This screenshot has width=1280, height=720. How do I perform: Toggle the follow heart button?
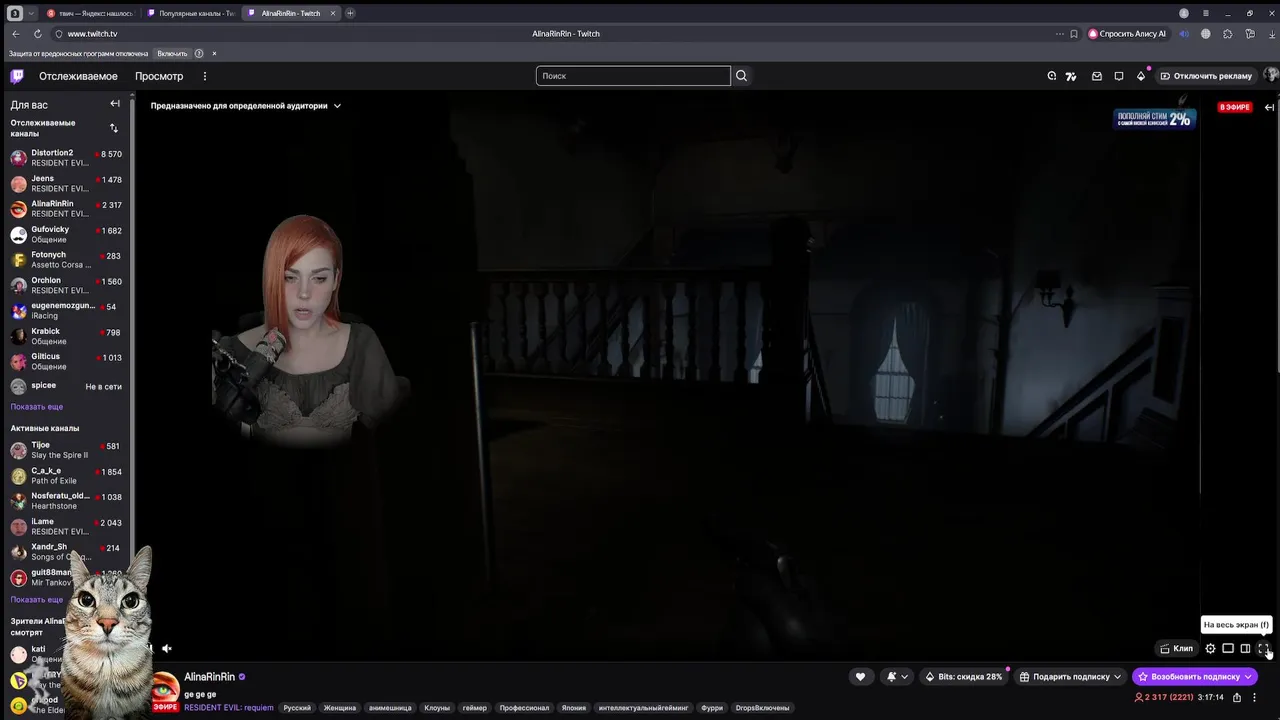(860, 677)
